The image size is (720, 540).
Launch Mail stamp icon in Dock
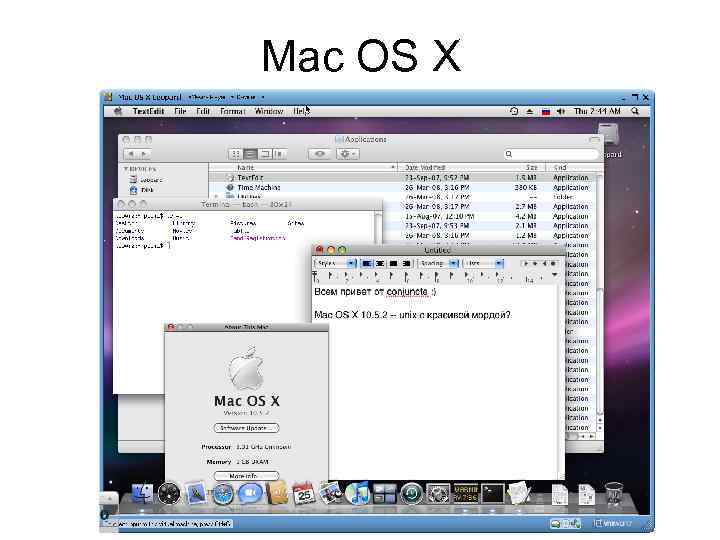click(x=197, y=494)
